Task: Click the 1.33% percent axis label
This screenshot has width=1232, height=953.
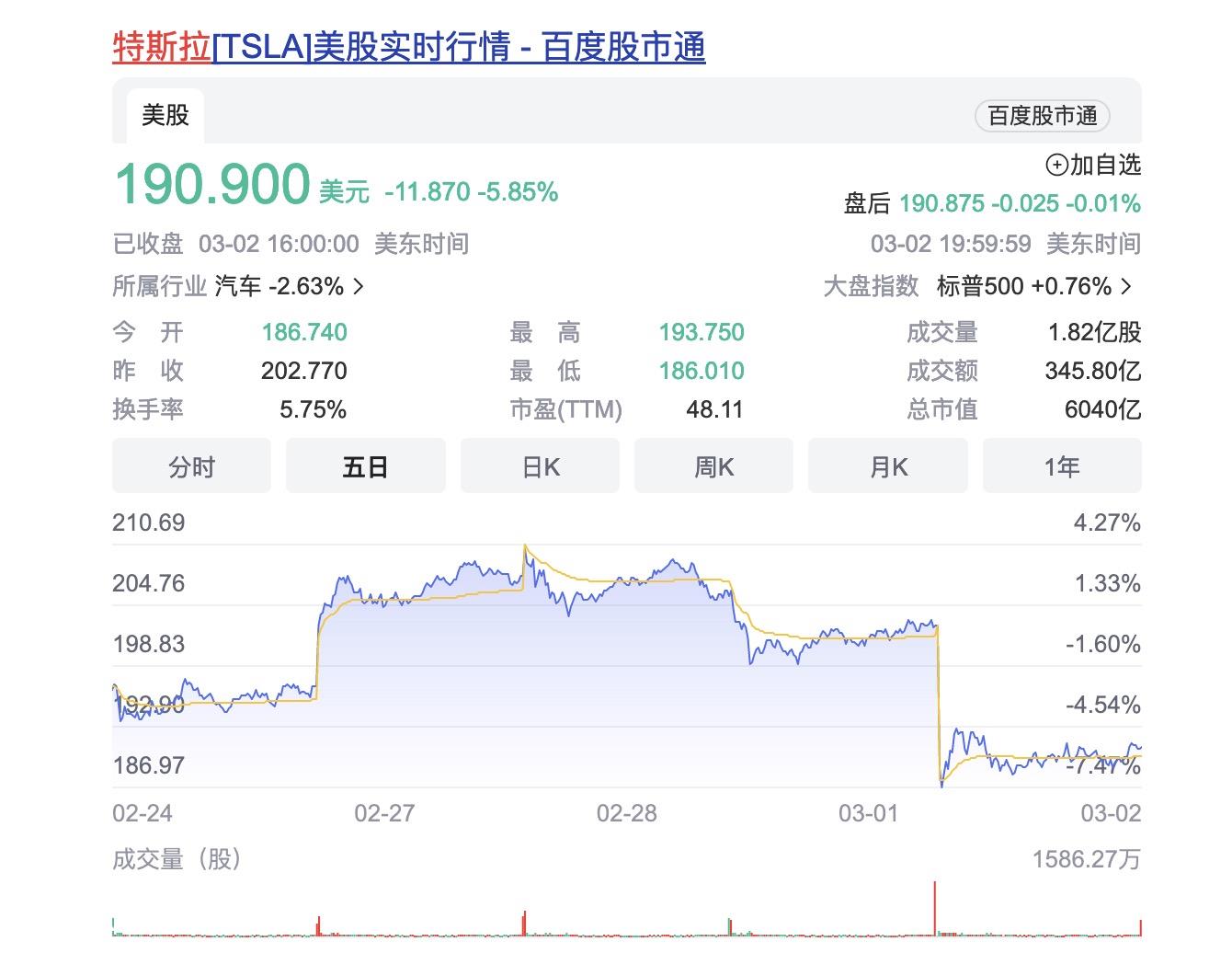Action: 1108,583
